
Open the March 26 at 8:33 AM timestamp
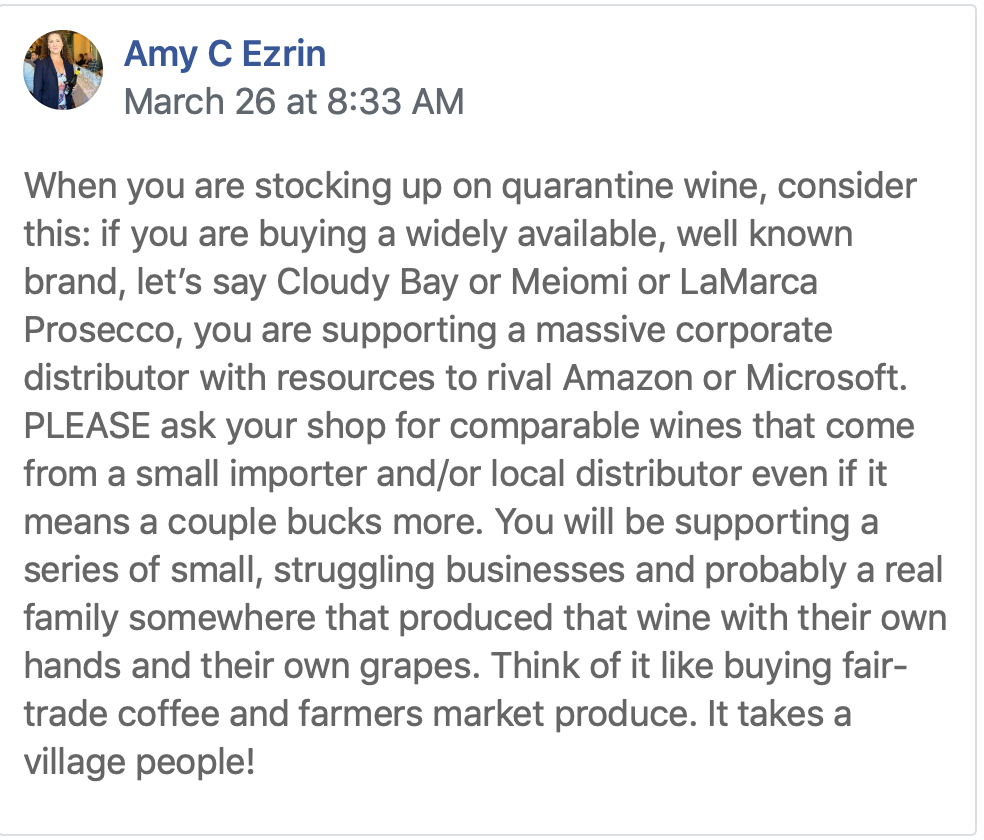point(294,102)
